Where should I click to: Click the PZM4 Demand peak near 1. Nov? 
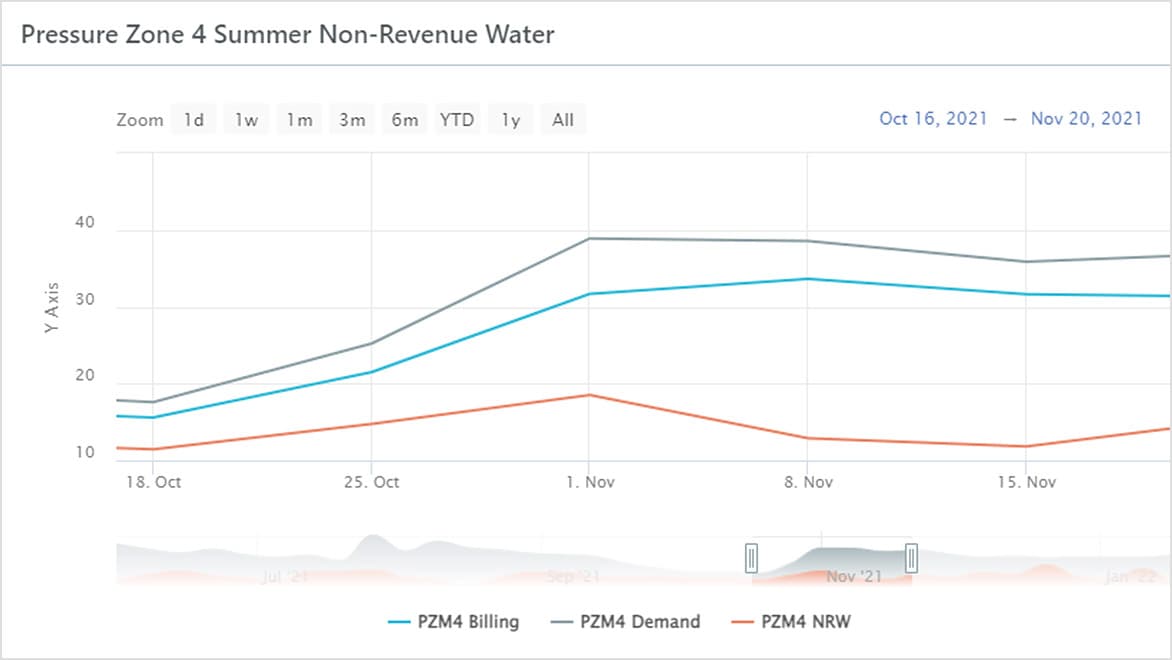[588, 239]
